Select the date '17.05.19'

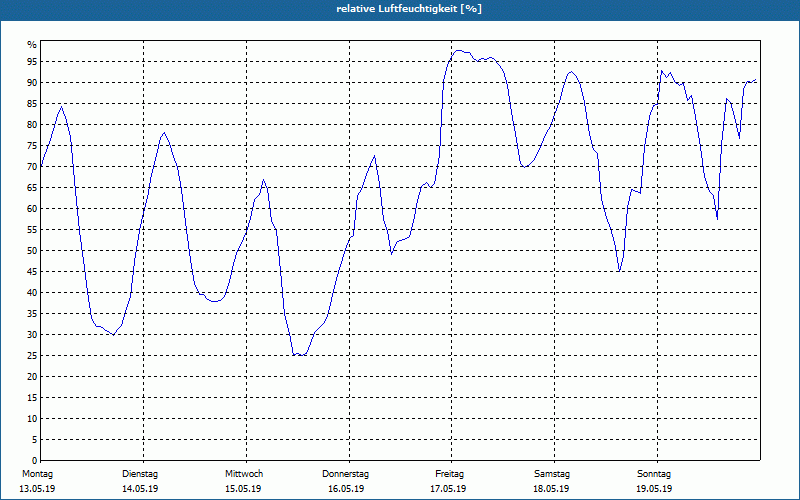[x=448, y=489]
